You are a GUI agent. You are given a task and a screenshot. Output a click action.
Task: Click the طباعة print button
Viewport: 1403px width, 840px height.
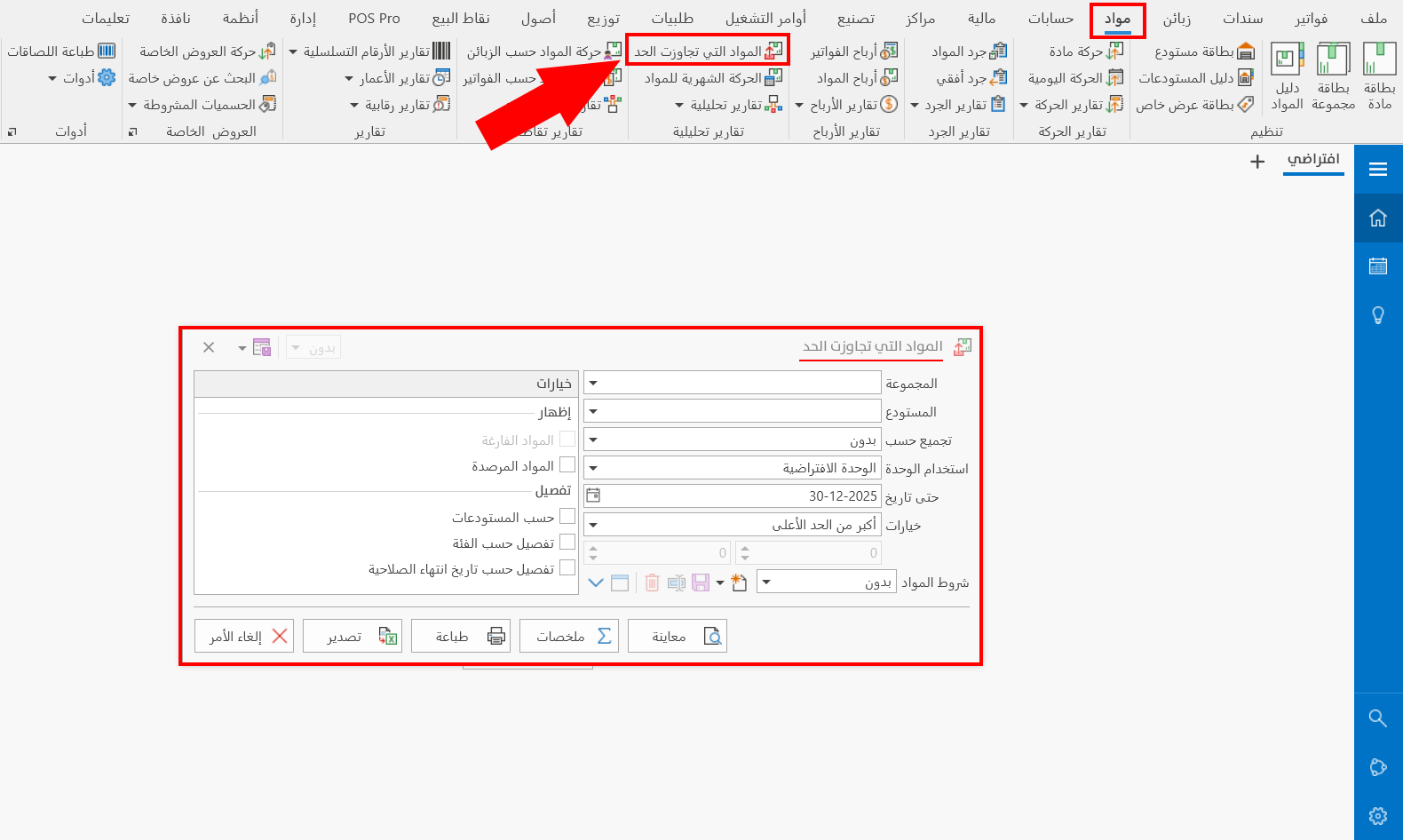(x=461, y=636)
